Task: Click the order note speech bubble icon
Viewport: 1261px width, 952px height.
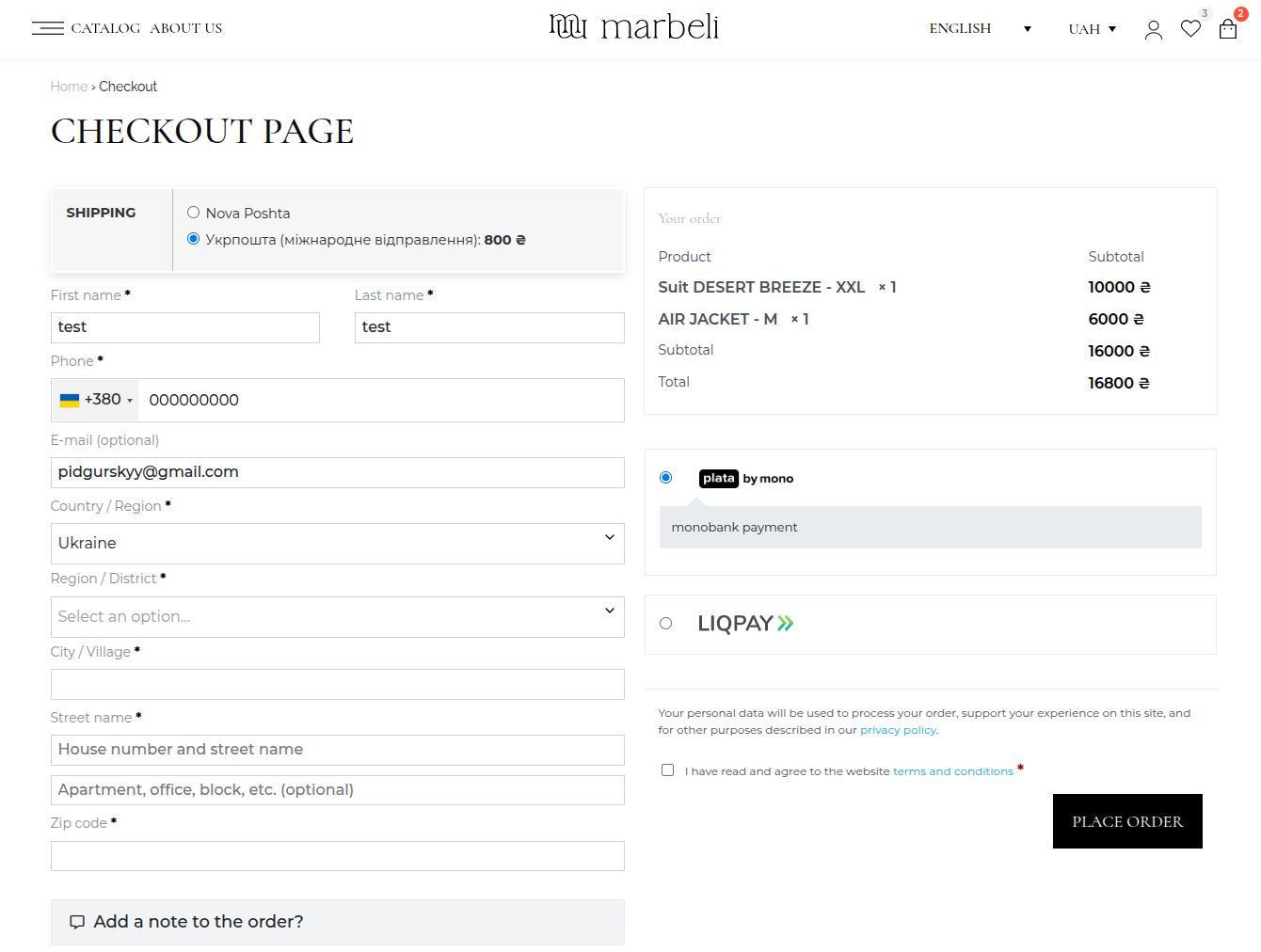Action: click(x=77, y=922)
